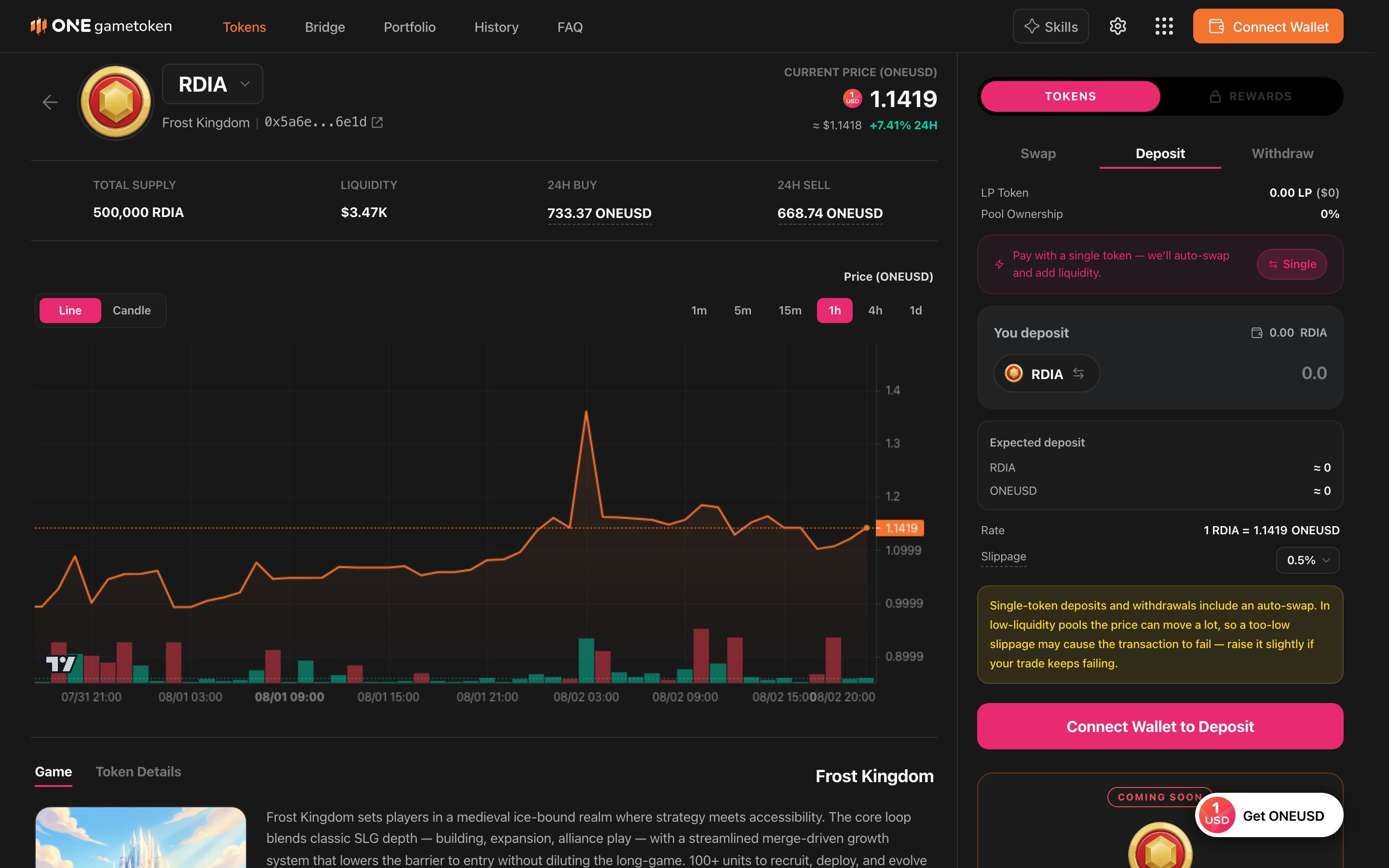This screenshot has height=868, width=1389.
Task: Open the contract address external link icon
Action: point(377,122)
